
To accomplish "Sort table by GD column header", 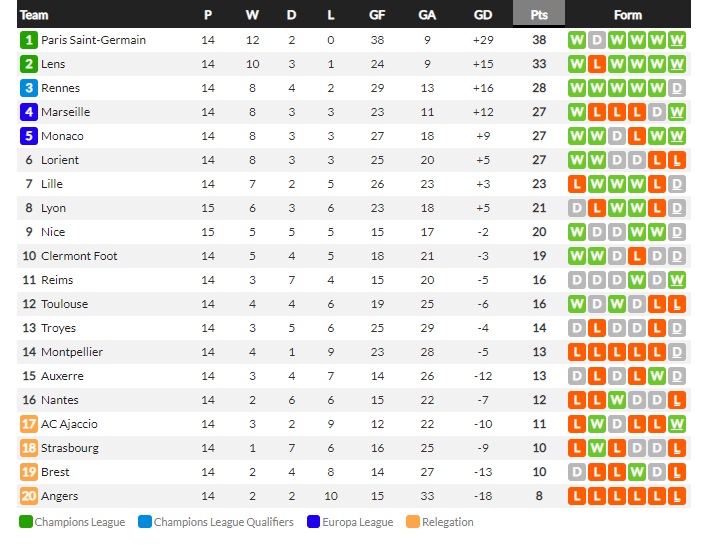I will [483, 15].
